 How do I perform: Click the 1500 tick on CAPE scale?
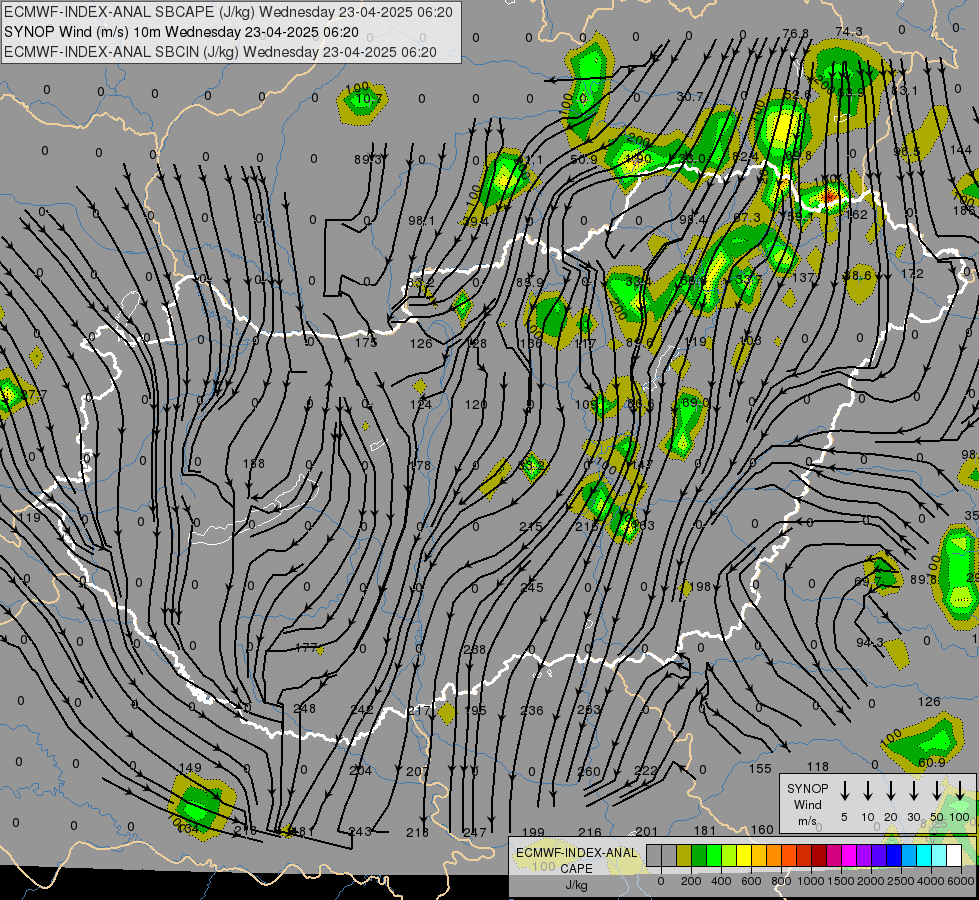coord(841,881)
